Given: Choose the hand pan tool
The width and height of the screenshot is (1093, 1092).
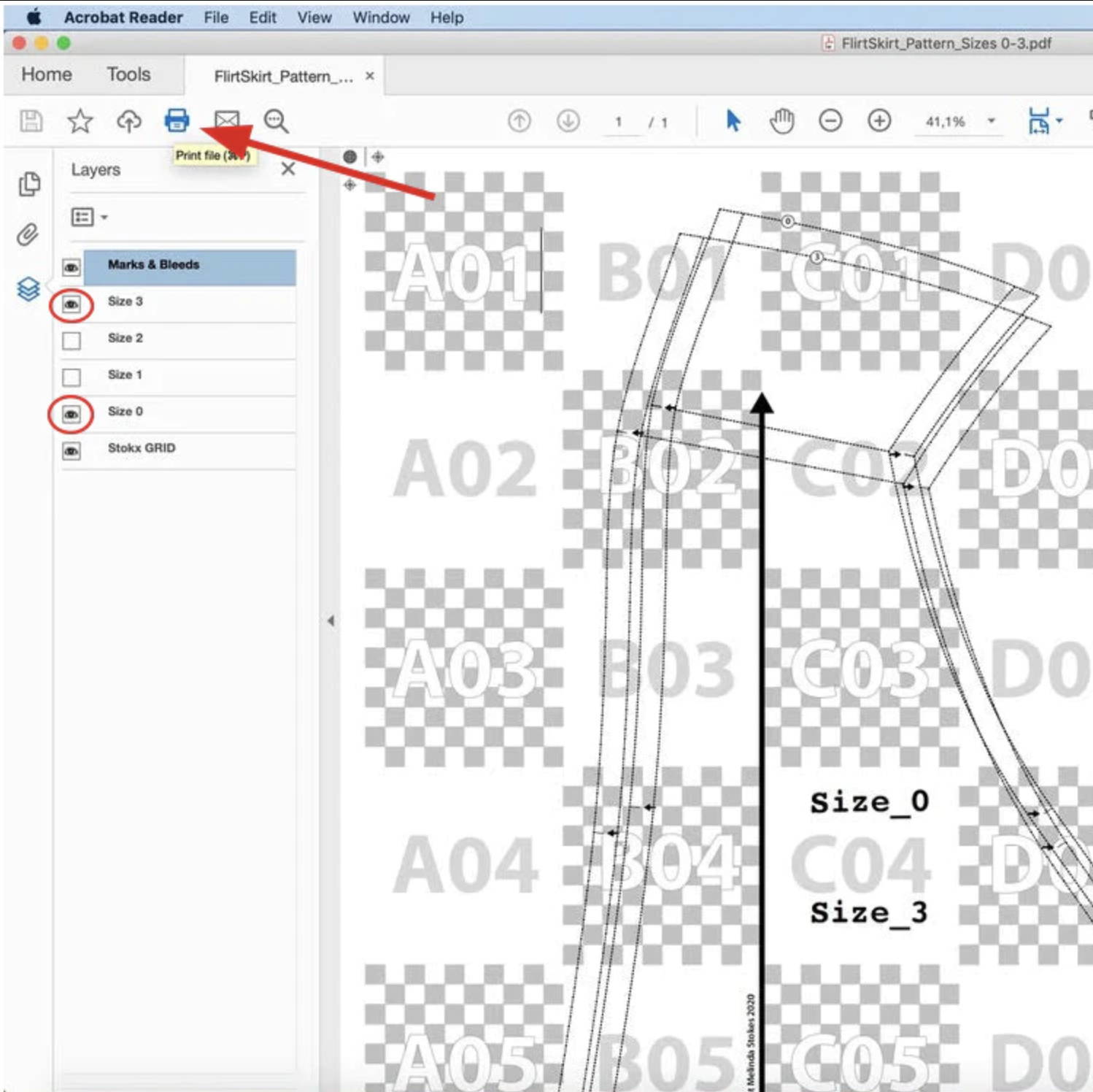Looking at the screenshot, I should click(x=782, y=120).
